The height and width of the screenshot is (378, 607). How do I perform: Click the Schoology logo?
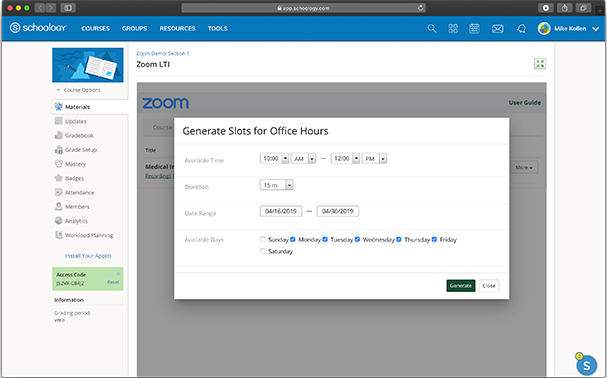pos(38,27)
